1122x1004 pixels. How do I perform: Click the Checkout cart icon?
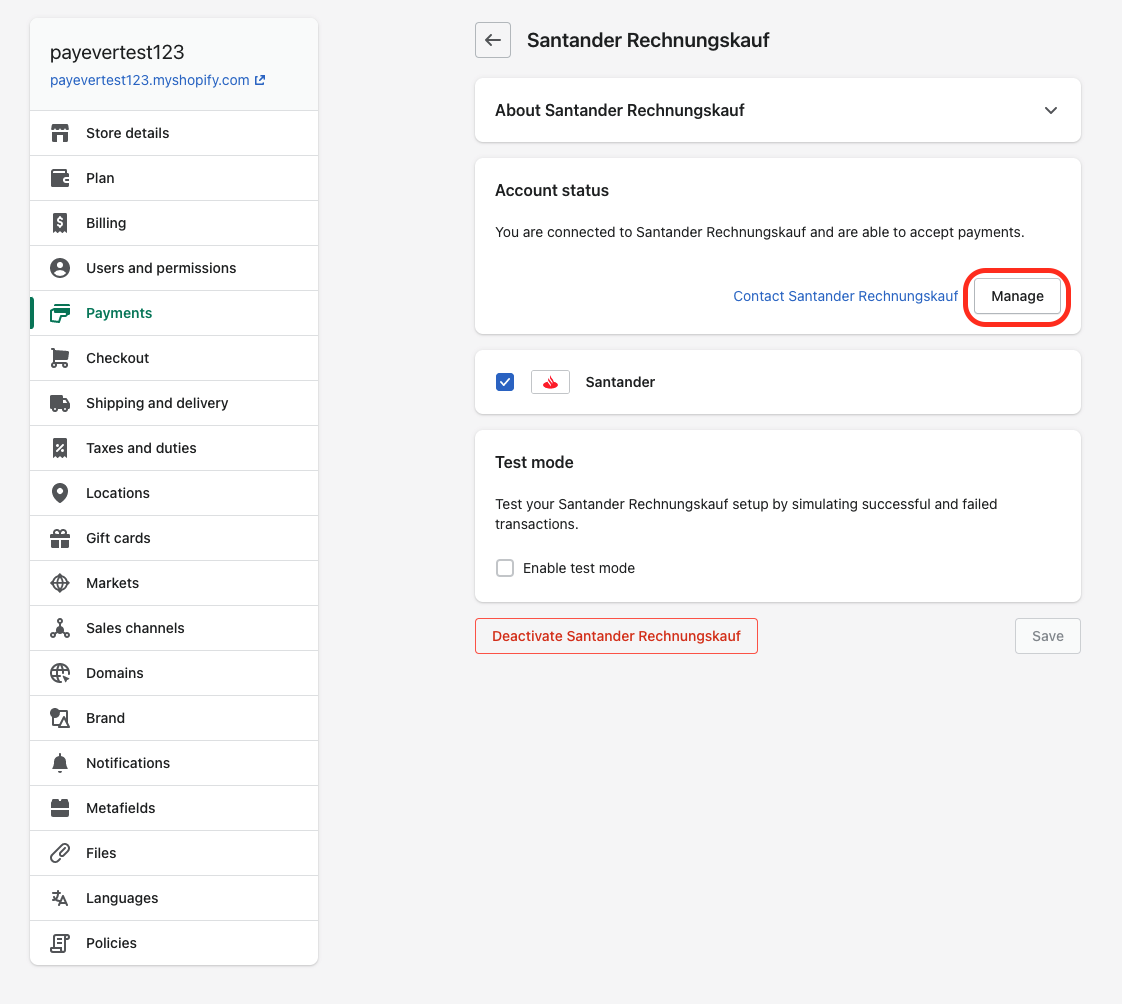pyautogui.click(x=60, y=358)
